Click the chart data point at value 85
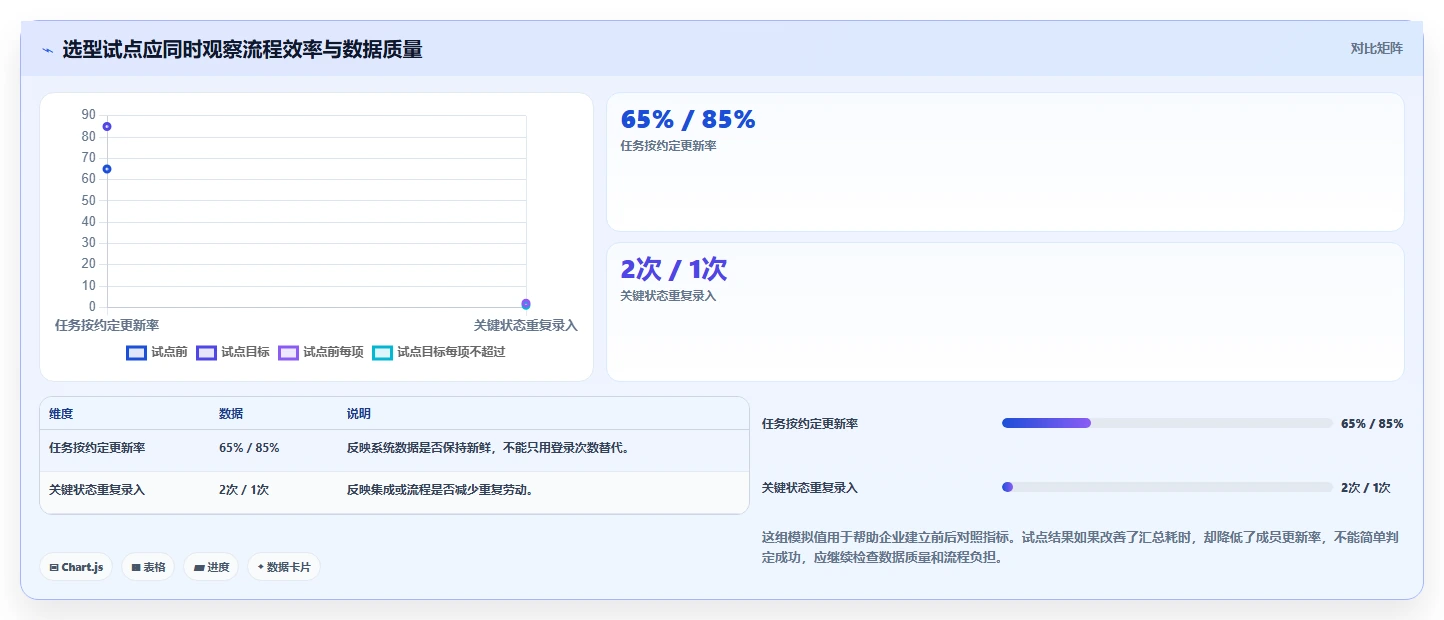Viewport: 1444px width, 620px height. coord(107,126)
